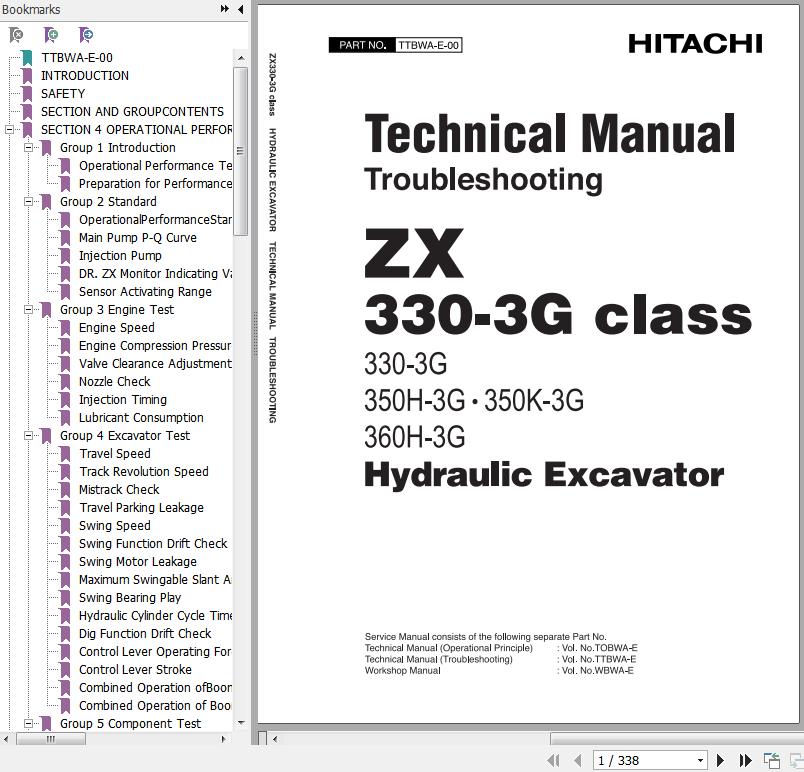
Task: Collapse Group 2 Standard node
Action: (29, 201)
